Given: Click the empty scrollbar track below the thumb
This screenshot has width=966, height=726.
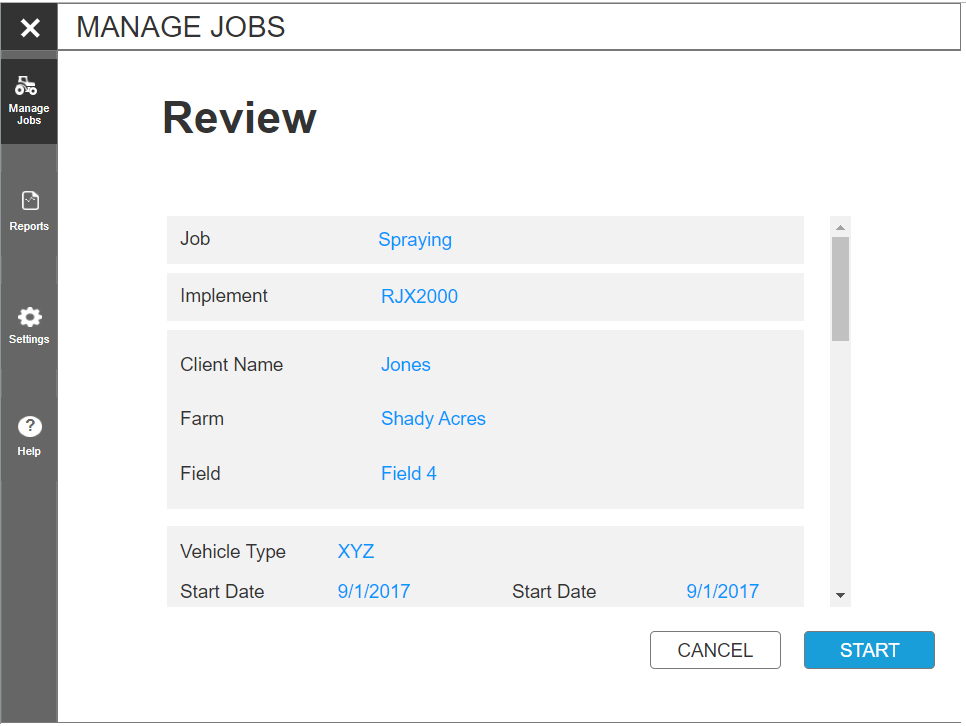Looking at the screenshot, I should [x=840, y=460].
